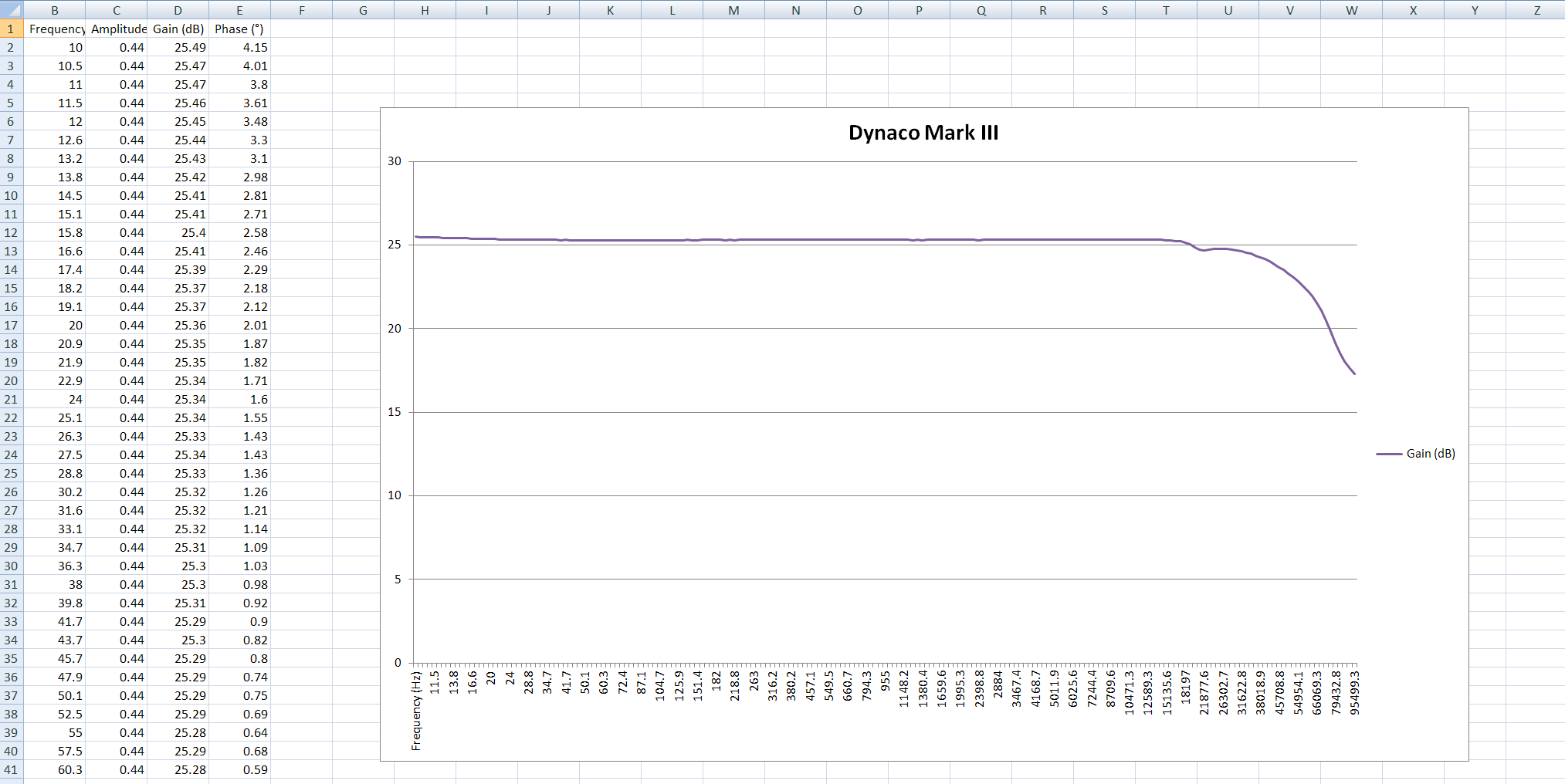Select row 41 header
The height and width of the screenshot is (784, 1565).
tap(11, 769)
